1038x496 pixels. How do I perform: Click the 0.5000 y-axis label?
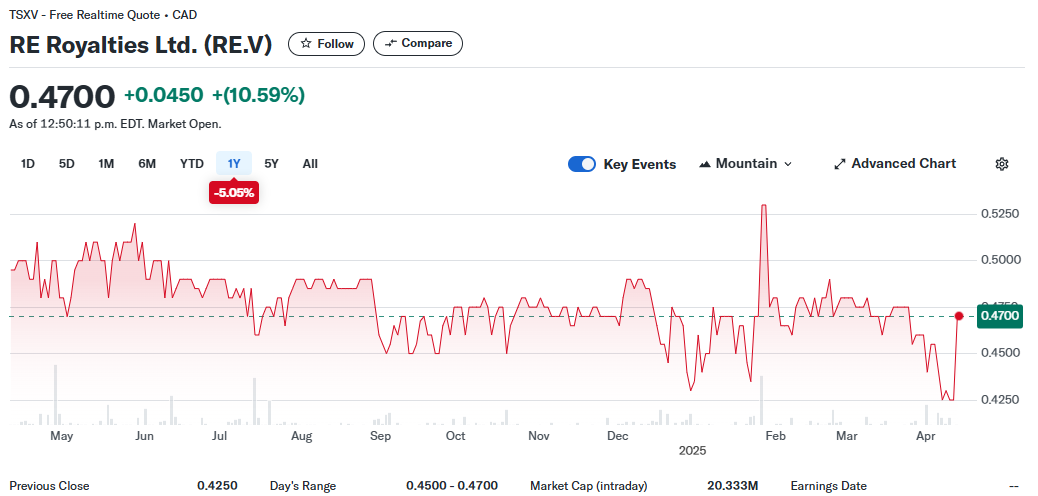coord(1000,260)
